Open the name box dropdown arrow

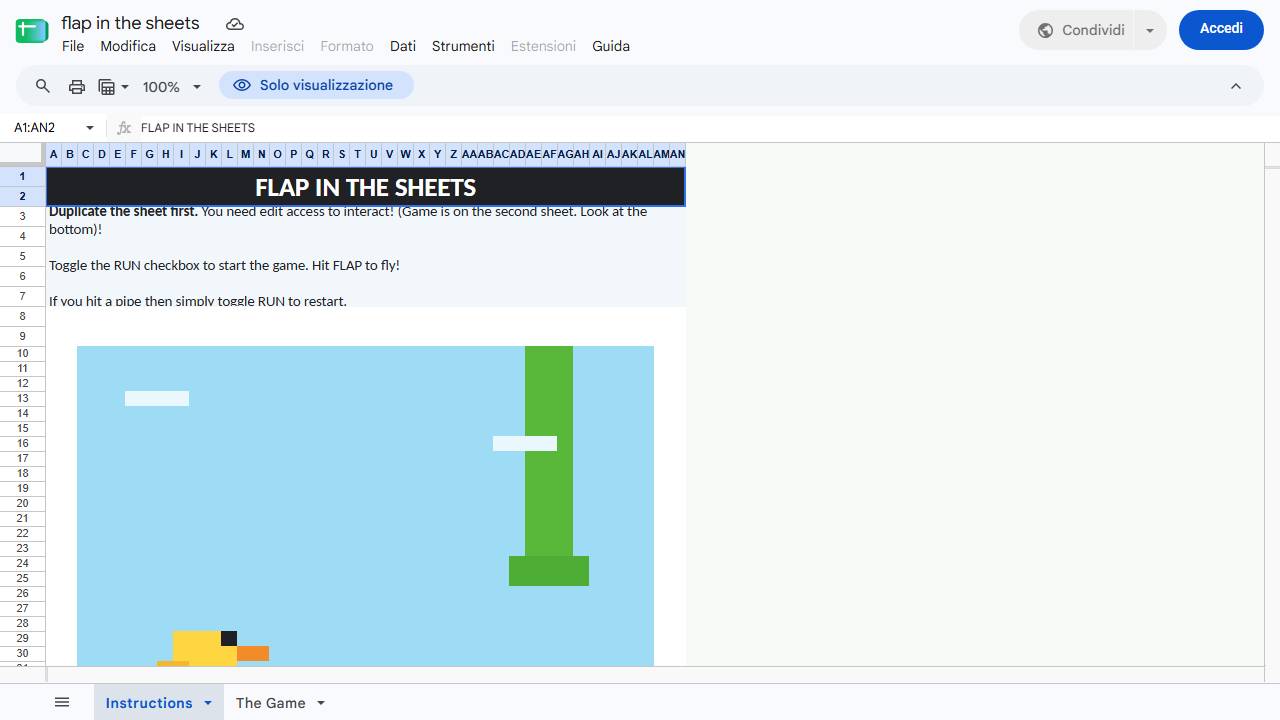coord(90,128)
